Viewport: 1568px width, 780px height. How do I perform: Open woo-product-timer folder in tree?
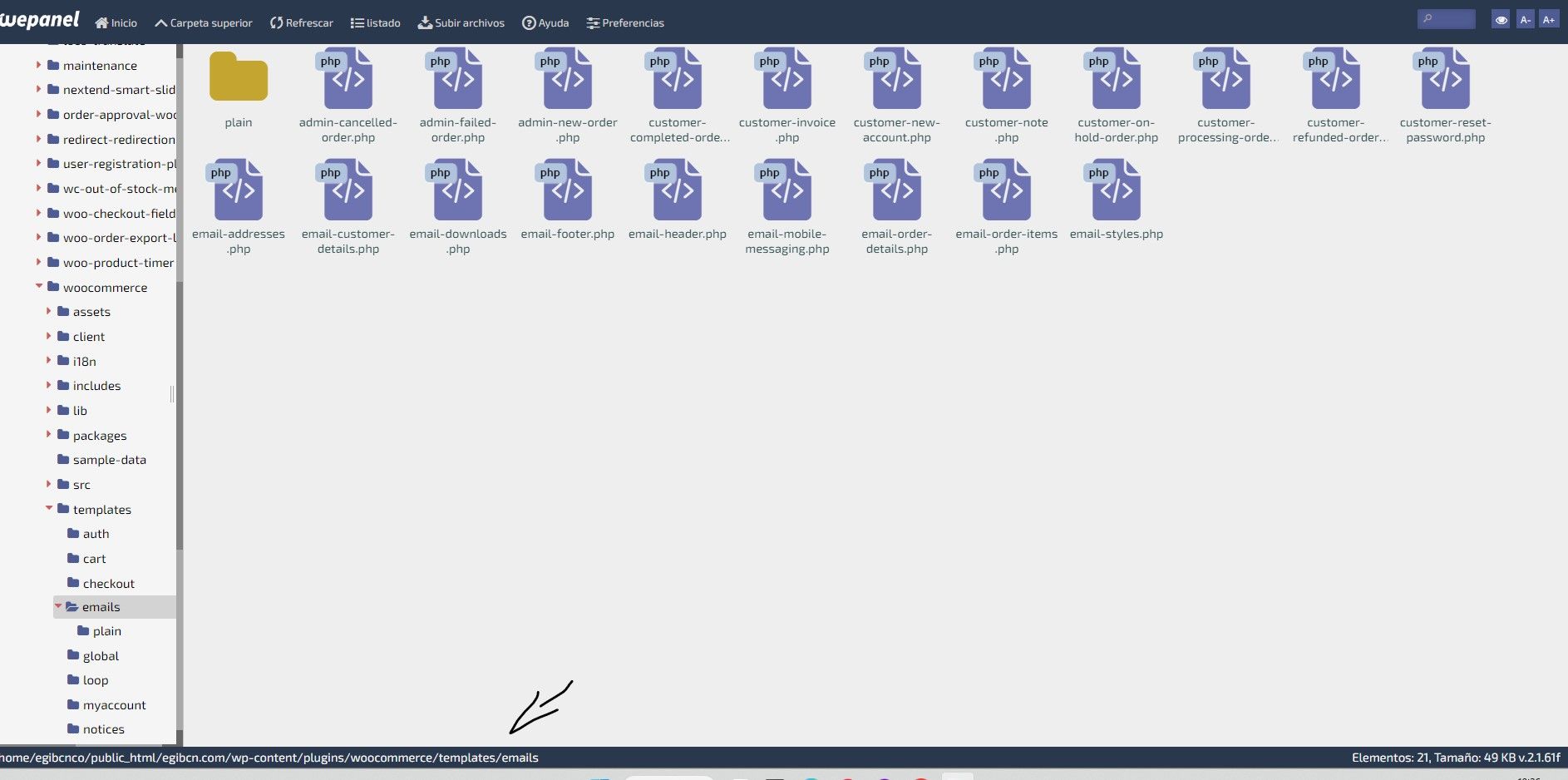111,263
